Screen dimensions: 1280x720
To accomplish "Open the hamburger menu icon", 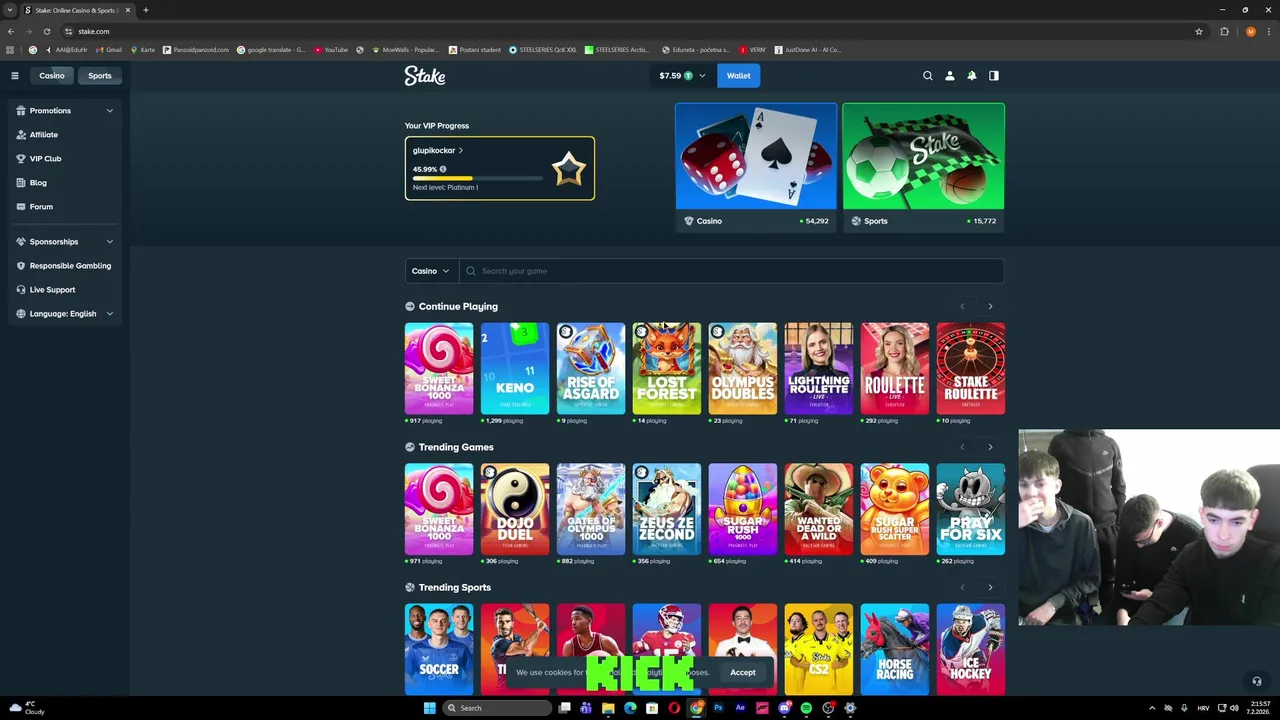I will [x=14, y=76].
